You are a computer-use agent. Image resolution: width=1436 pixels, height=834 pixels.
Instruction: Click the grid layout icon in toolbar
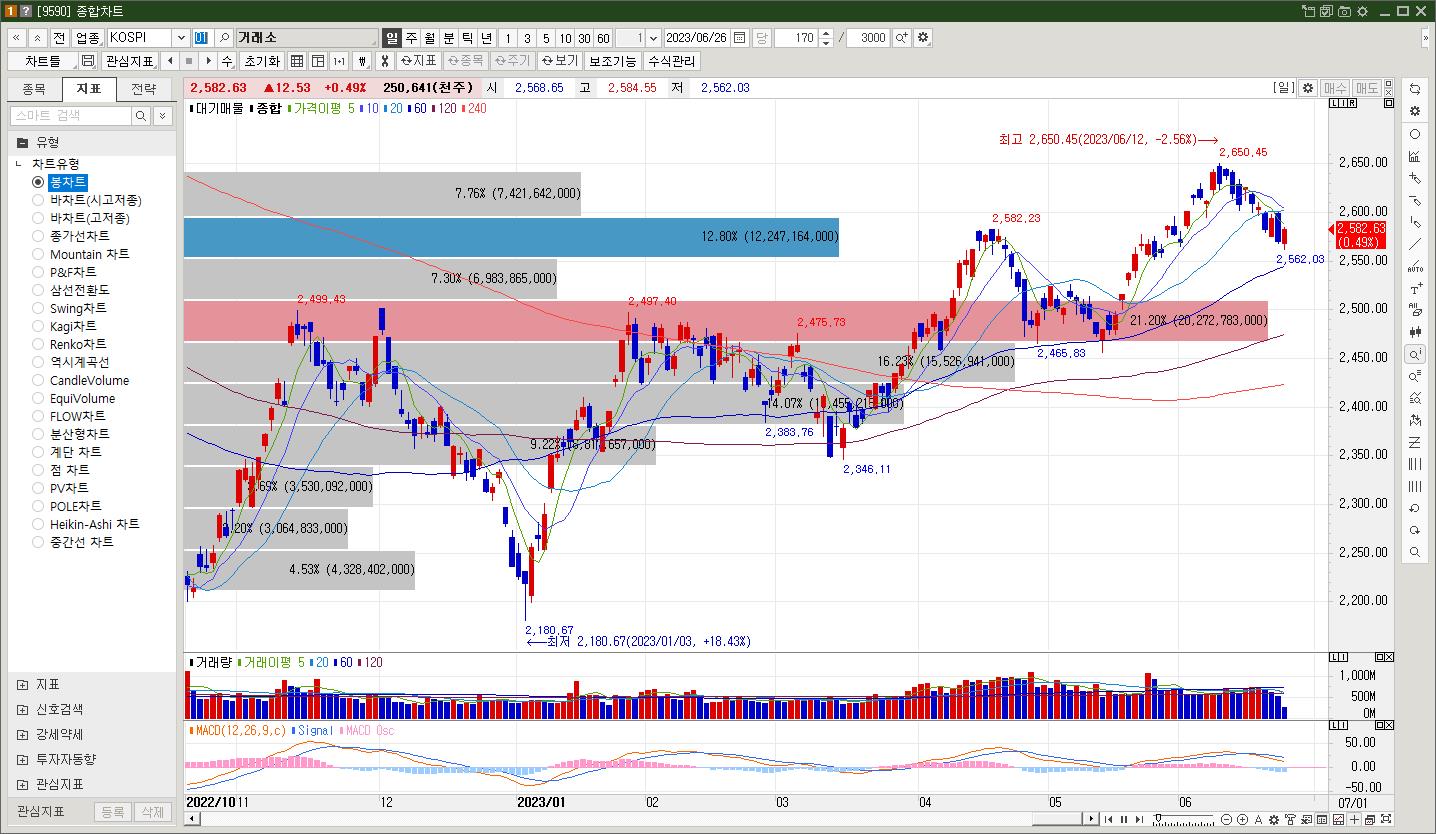pyautogui.click(x=297, y=61)
